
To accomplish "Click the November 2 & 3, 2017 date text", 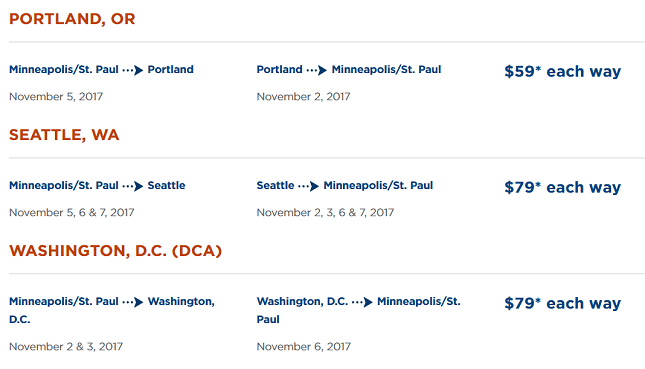I will tap(66, 347).
